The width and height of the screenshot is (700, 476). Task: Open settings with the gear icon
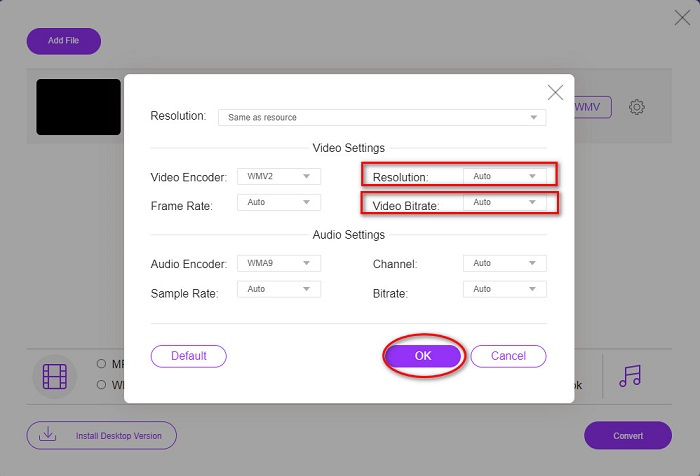636,107
